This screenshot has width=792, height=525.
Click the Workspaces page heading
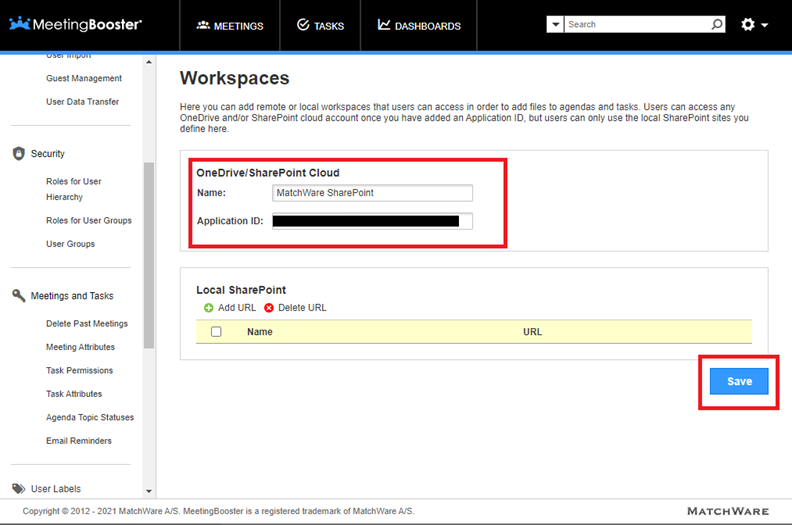(235, 78)
